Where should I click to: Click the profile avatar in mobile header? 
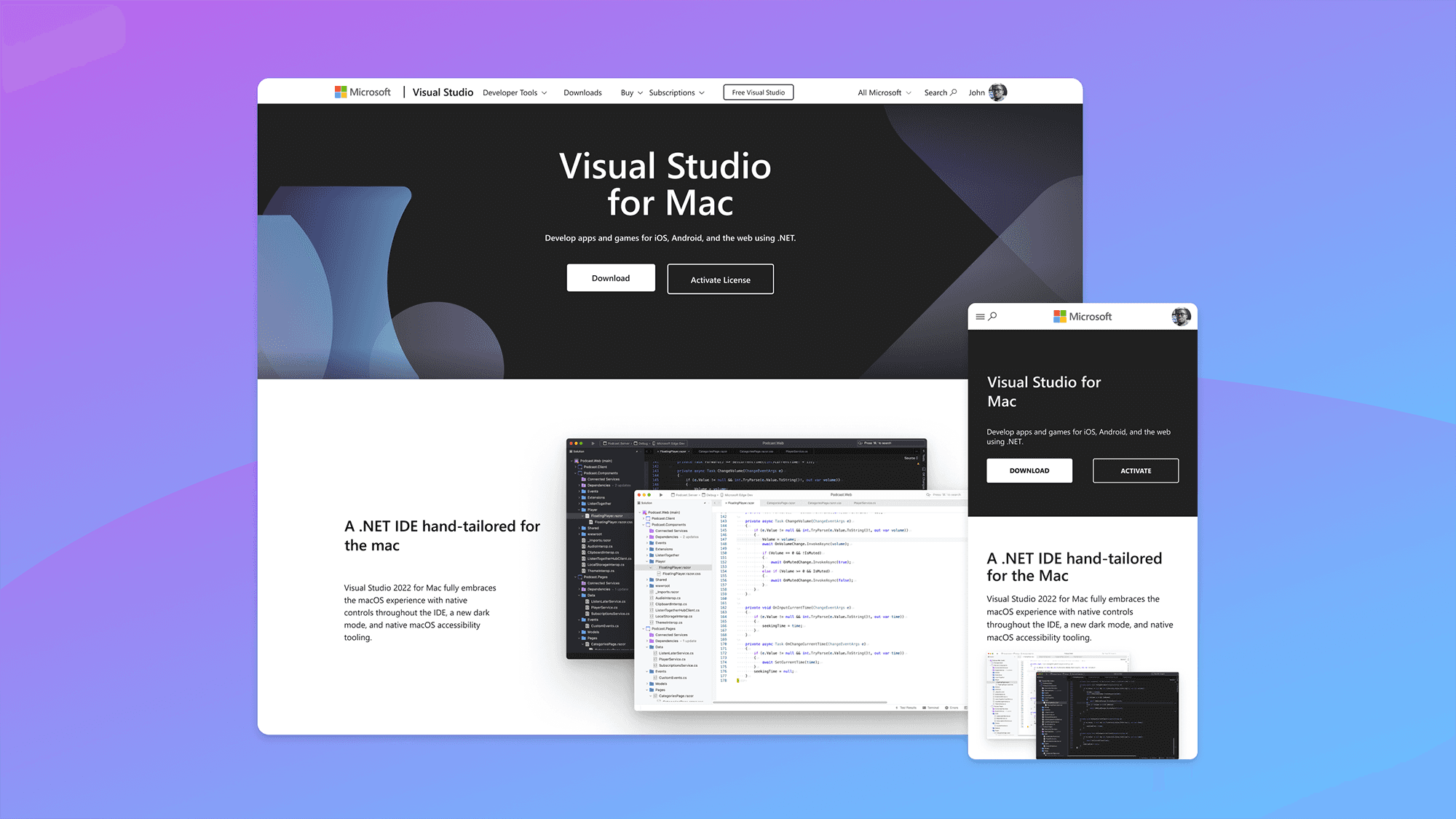1181,317
